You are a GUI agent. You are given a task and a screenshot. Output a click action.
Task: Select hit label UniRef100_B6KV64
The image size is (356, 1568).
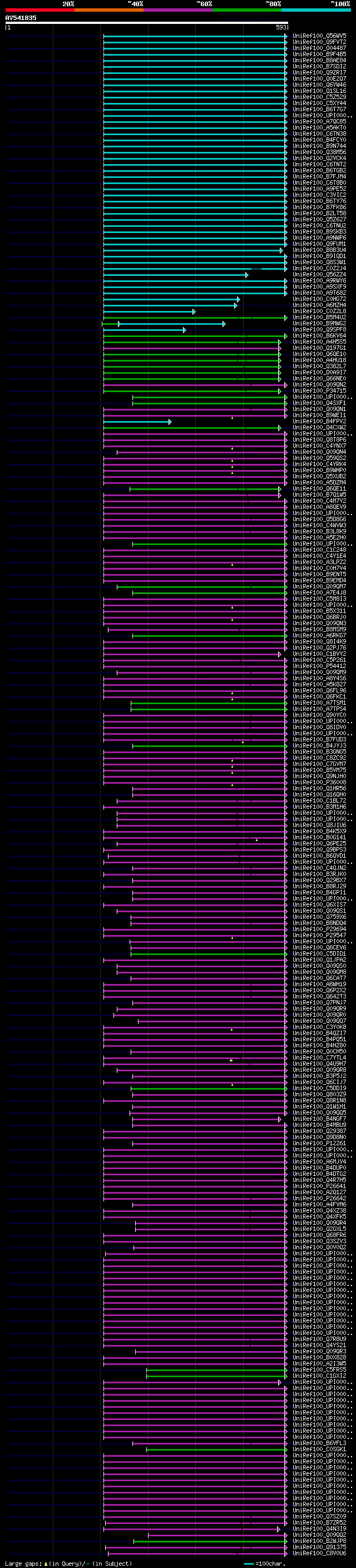tap(319, 335)
